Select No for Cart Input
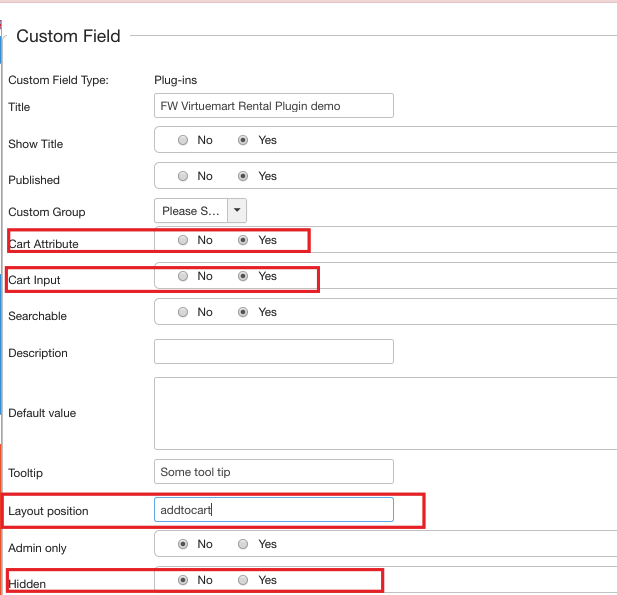The width and height of the screenshot is (617, 595). [183, 276]
